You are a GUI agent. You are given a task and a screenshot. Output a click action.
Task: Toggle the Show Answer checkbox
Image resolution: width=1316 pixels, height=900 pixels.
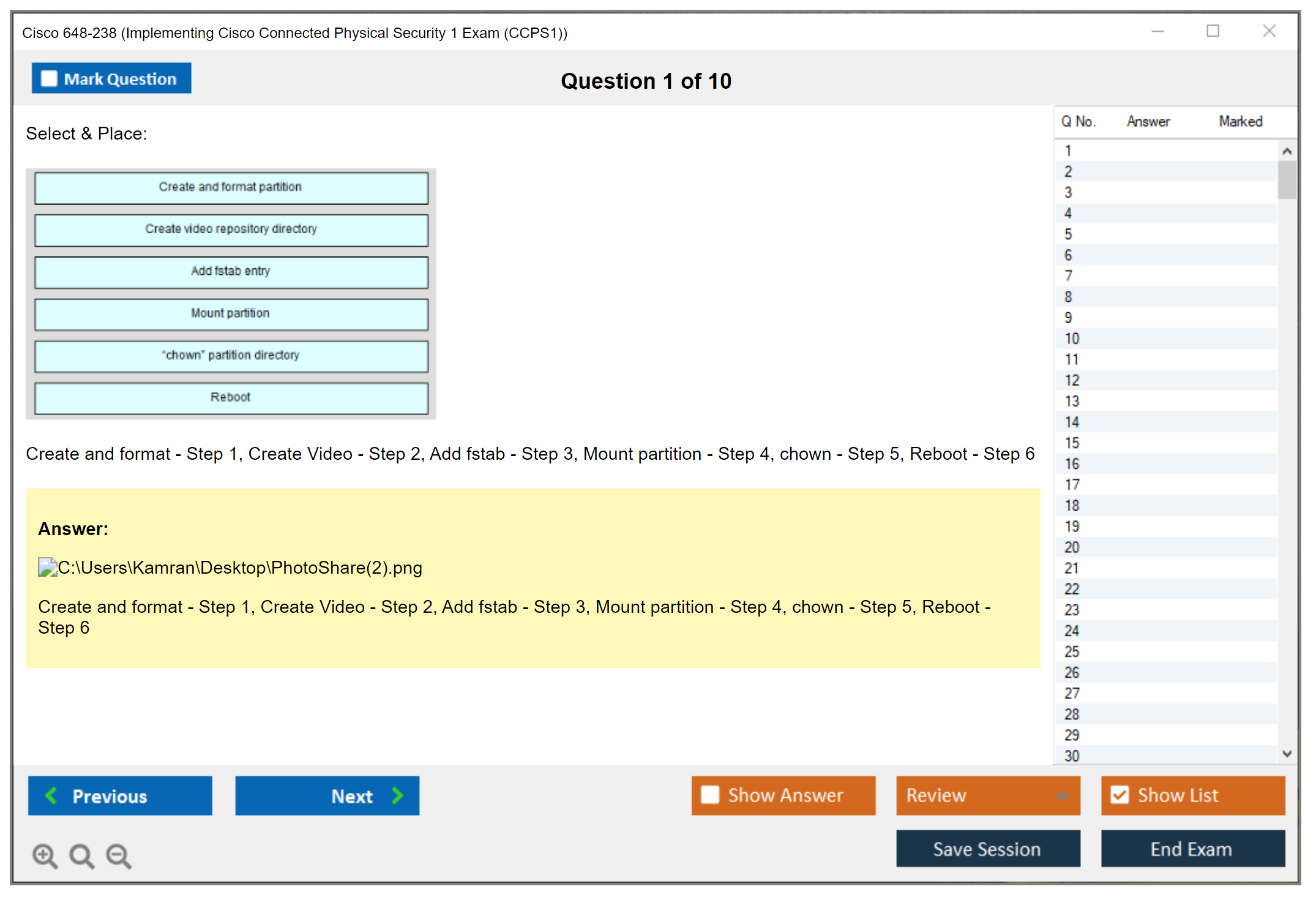click(710, 795)
